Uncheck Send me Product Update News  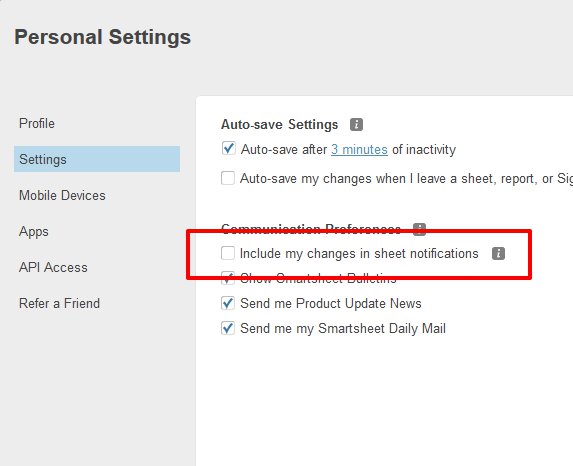coord(228,303)
